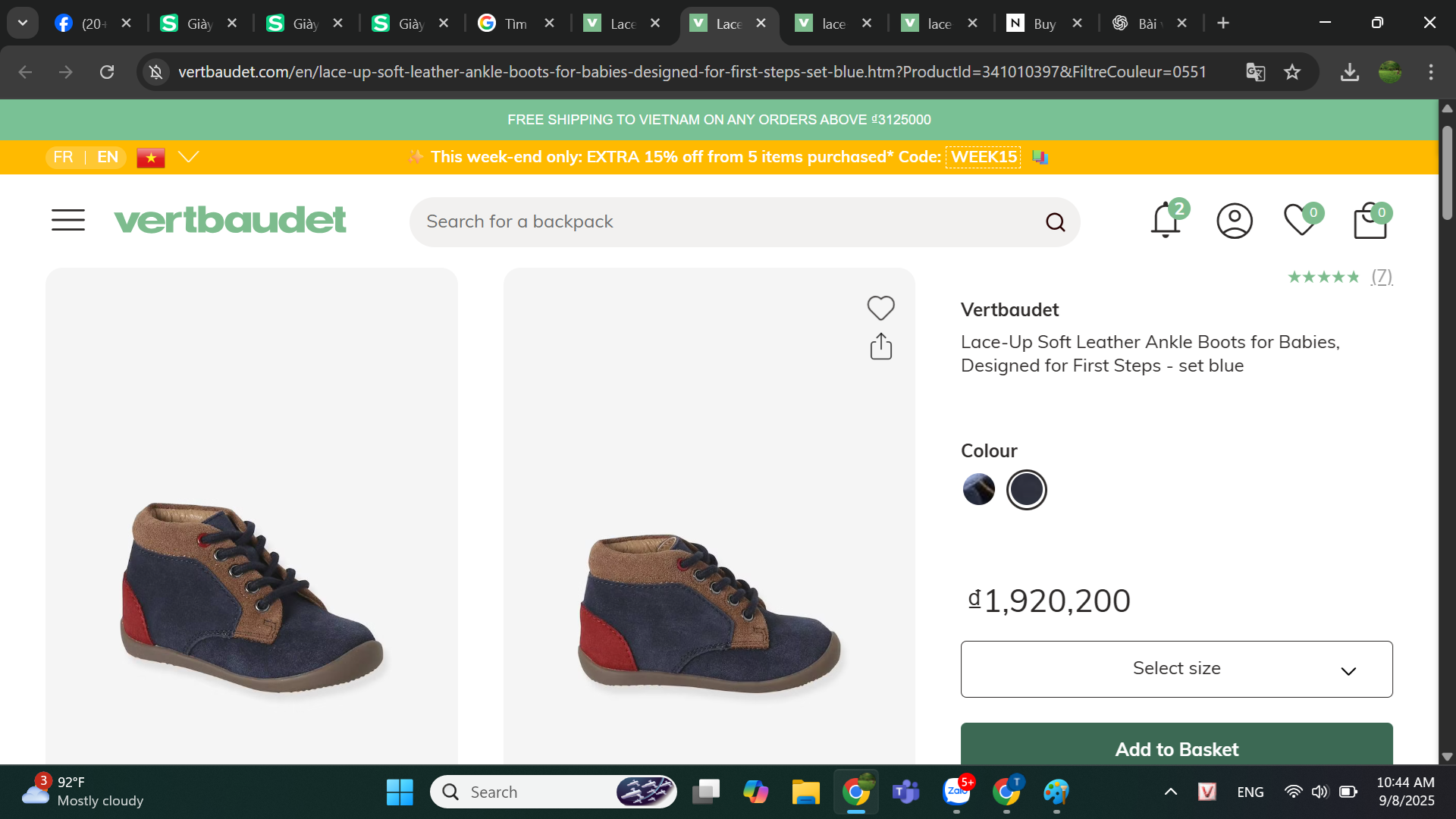Click the Add to Basket button

coord(1176,748)
